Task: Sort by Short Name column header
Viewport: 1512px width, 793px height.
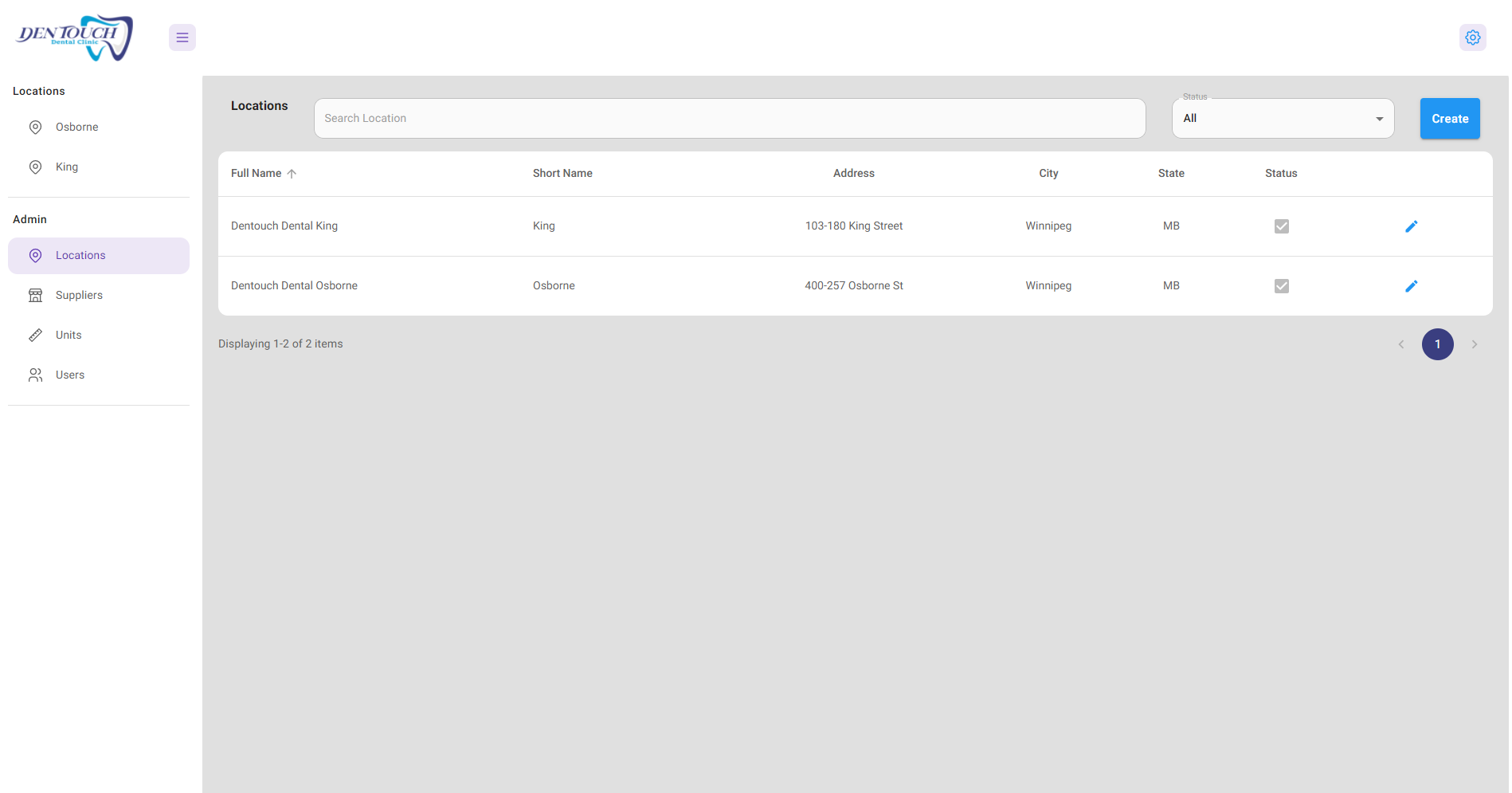Action: pos(562,174)
